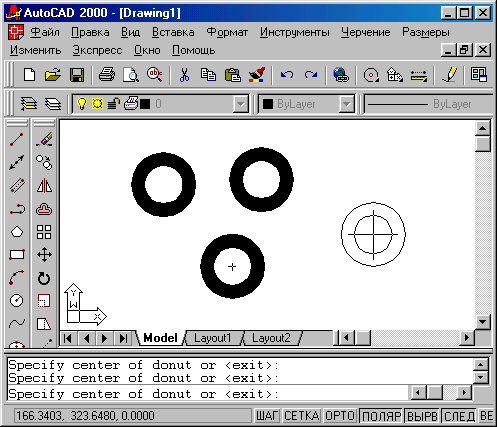
Task: Undo the last action
Action: (287, 75)
